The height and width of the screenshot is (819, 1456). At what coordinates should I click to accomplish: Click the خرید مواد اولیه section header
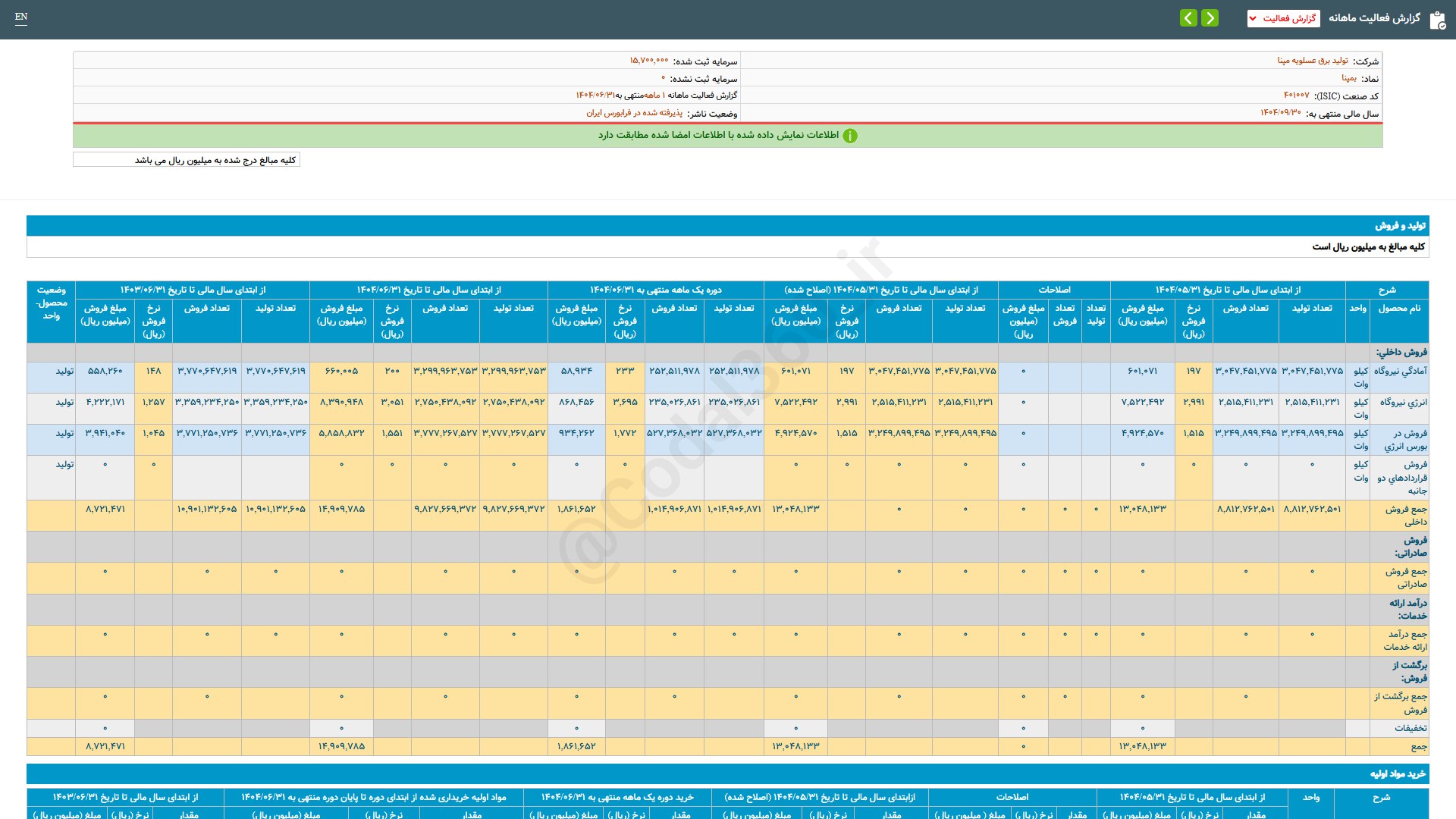[1398, 773]
